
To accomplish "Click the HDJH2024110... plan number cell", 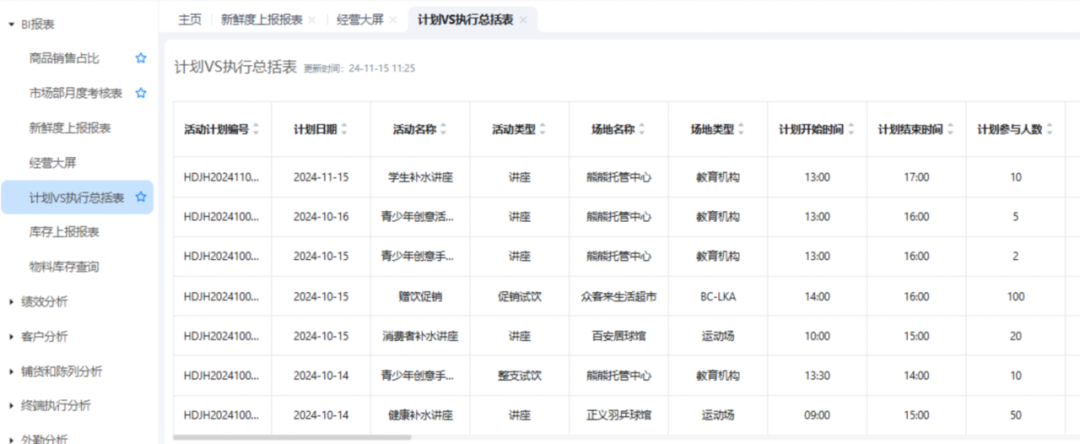I will (222, 177).
